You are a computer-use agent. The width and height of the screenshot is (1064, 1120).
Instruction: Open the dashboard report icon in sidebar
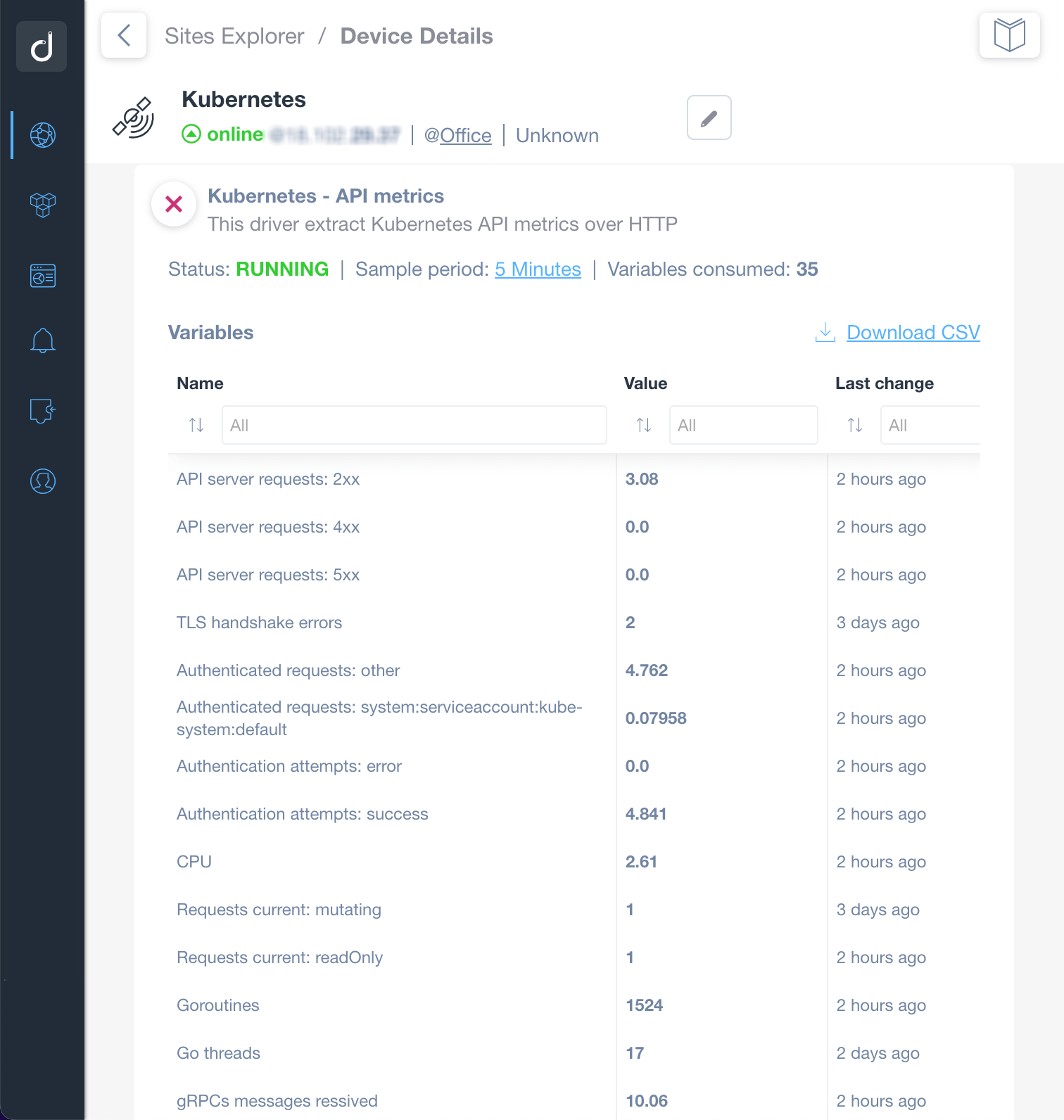point(43,276)
